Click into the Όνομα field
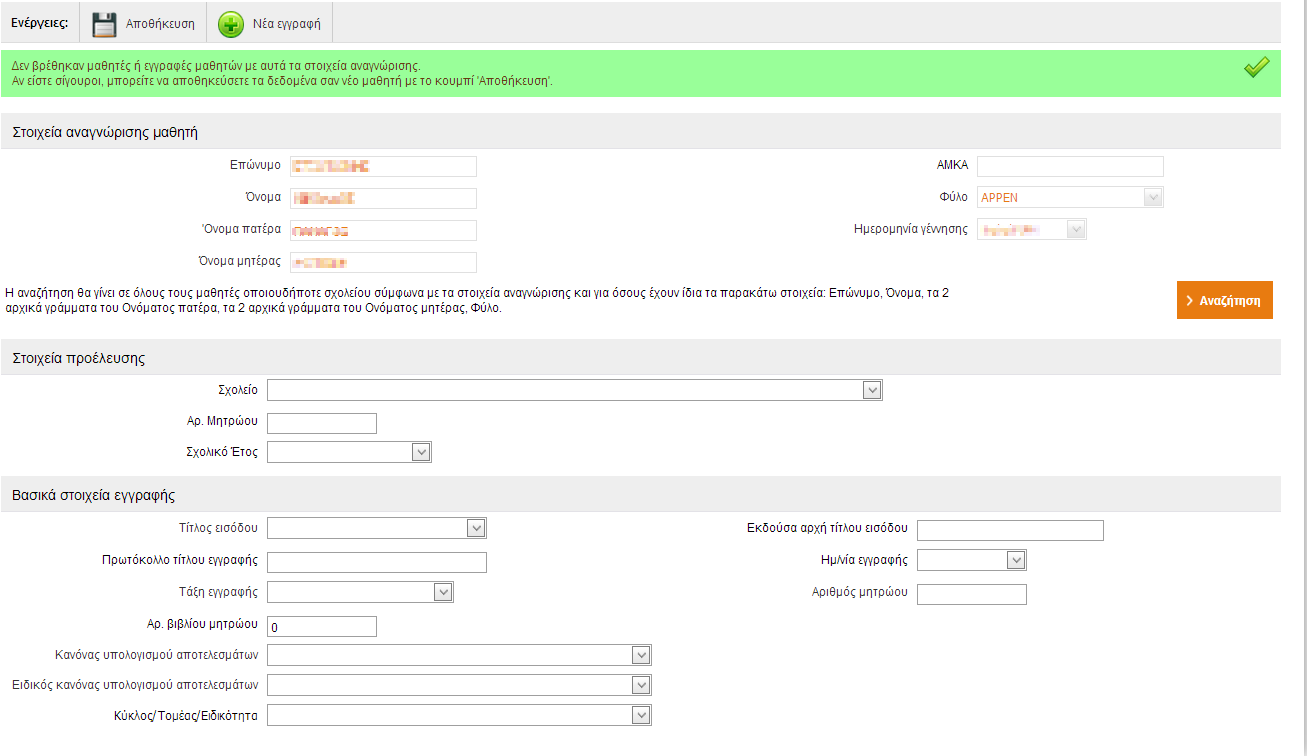 tap(383, 198)
